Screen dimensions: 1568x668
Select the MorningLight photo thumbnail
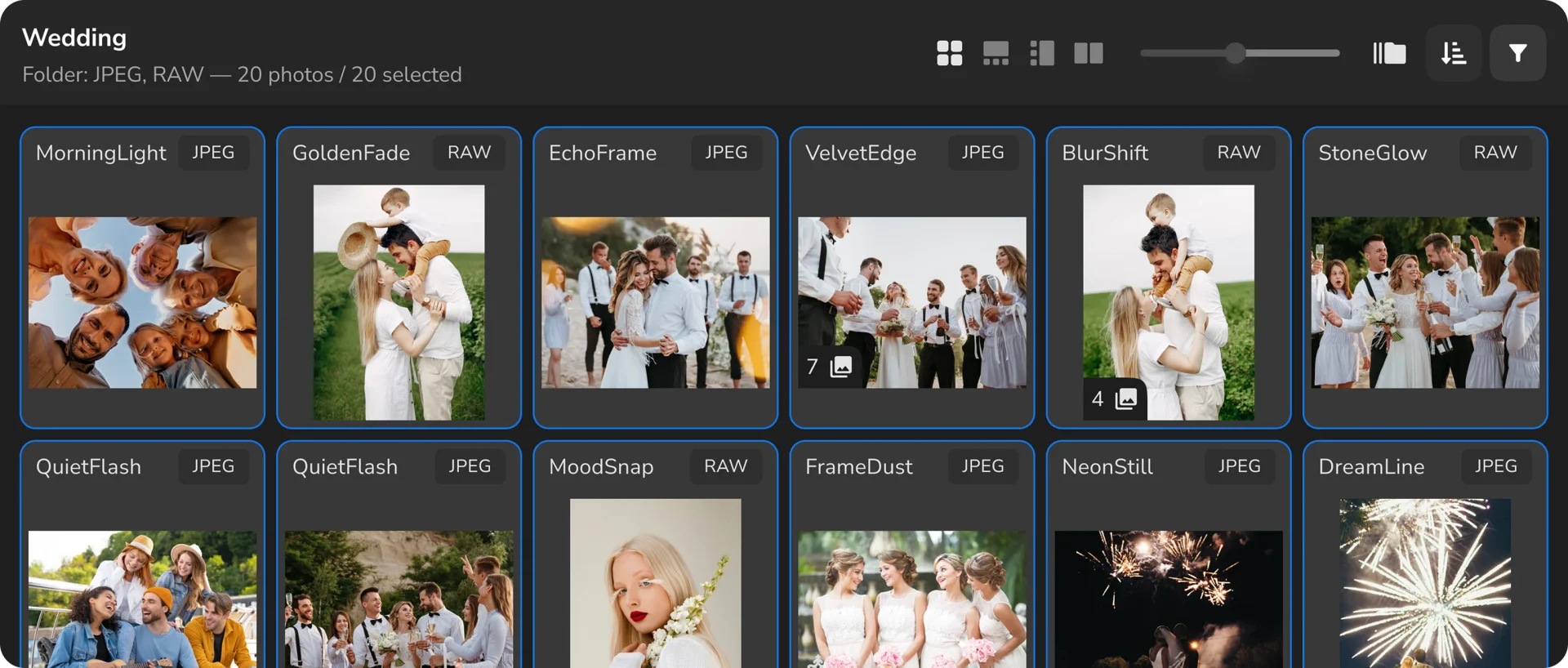point(142,302)
